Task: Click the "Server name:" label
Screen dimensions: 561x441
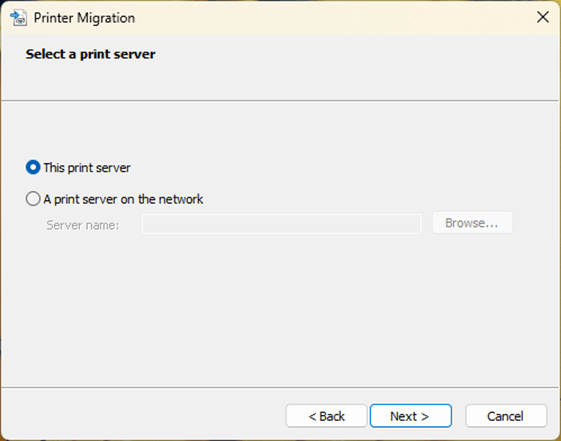Action: coord(83,225)
